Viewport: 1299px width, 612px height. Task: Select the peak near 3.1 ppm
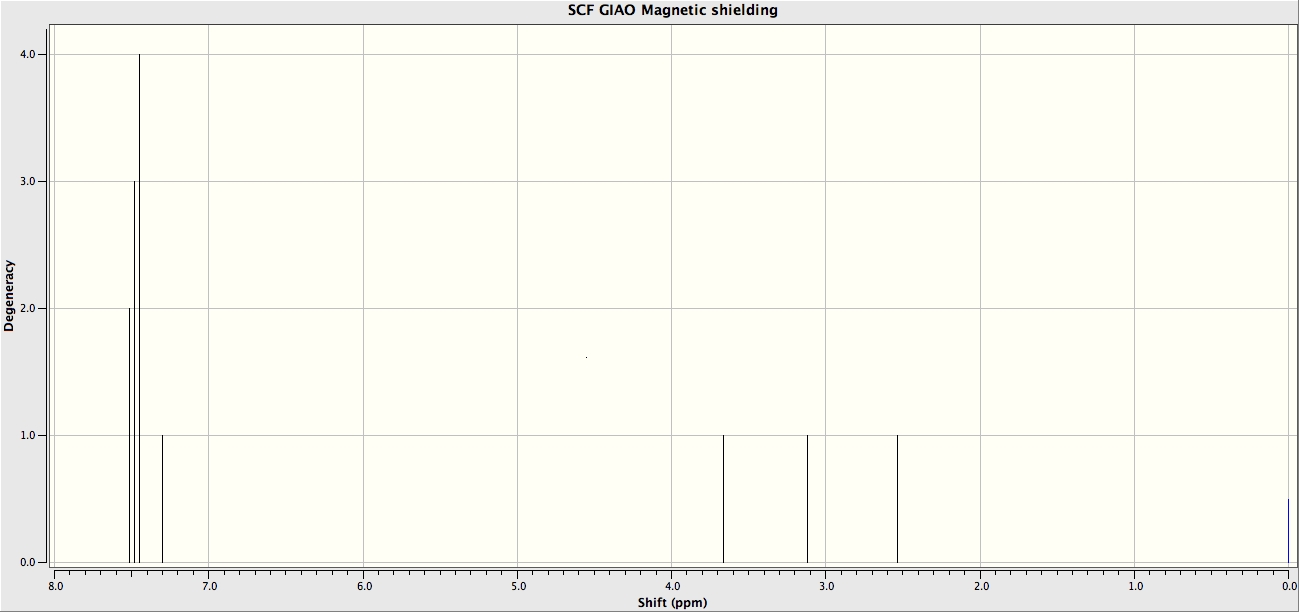coord(807,499)
